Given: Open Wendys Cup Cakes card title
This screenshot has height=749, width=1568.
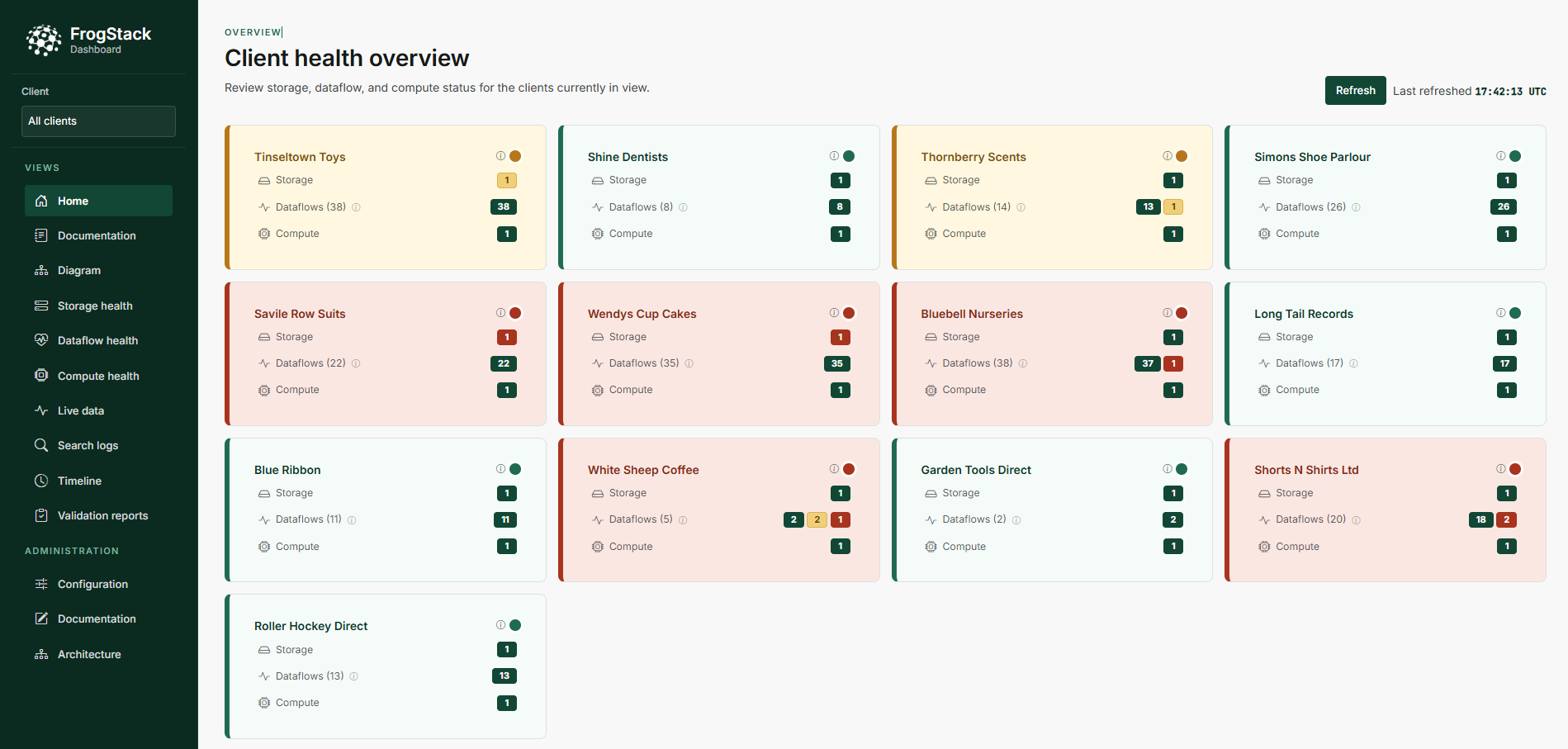Looking at the screenshot, I should coord(642,314).
